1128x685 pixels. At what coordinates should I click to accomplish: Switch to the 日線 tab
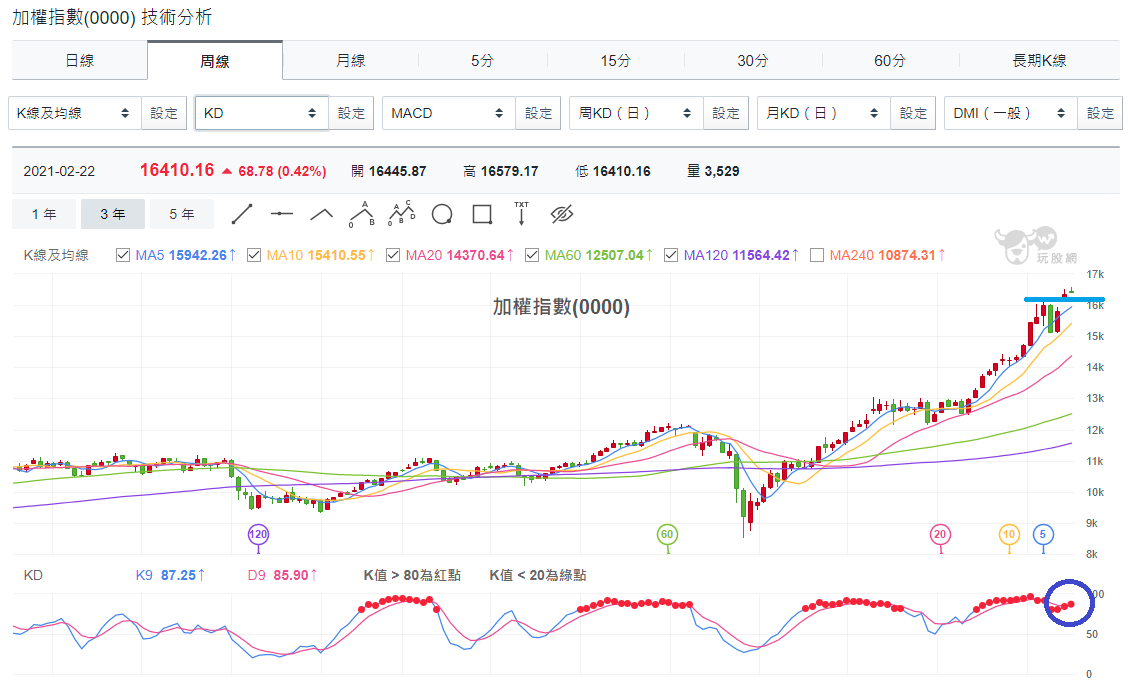pos(79,60)
